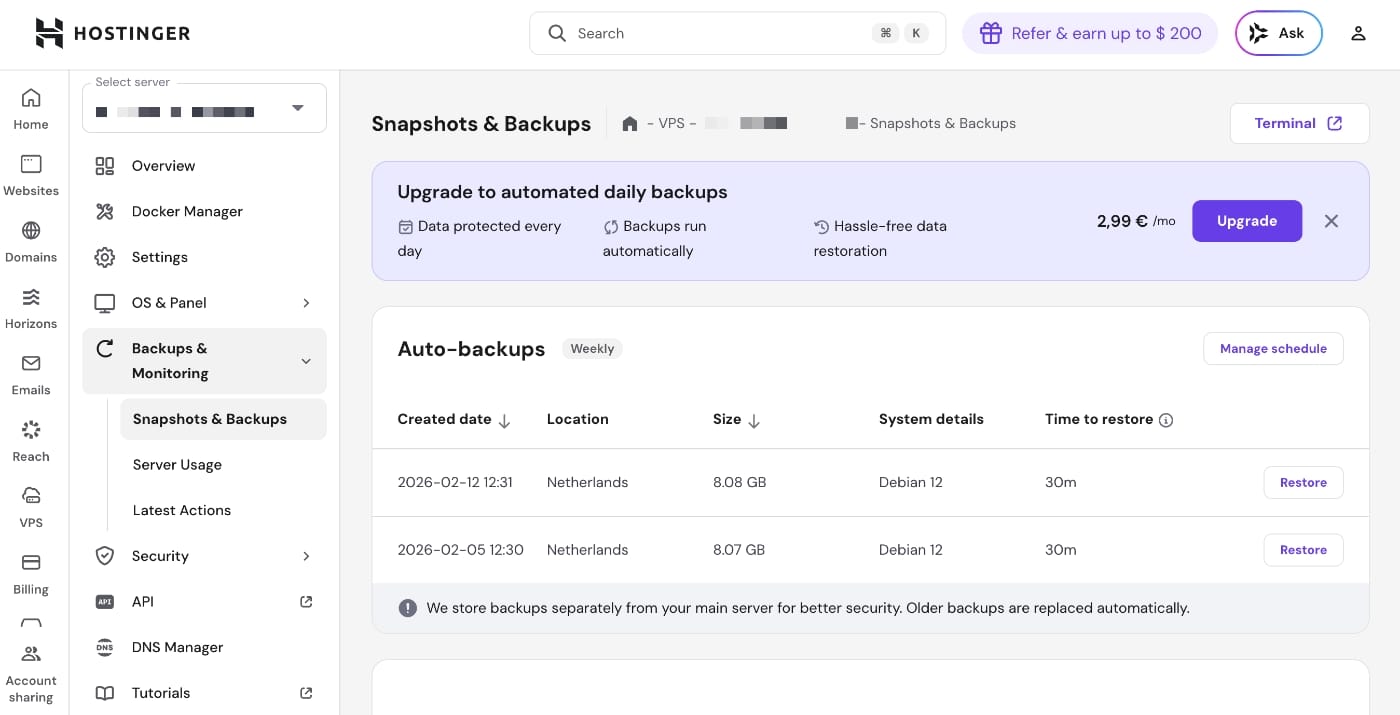Open Docker Manager from the server menu
The height and width of the screenshot is (715, 1400).
tap(187, 211)
